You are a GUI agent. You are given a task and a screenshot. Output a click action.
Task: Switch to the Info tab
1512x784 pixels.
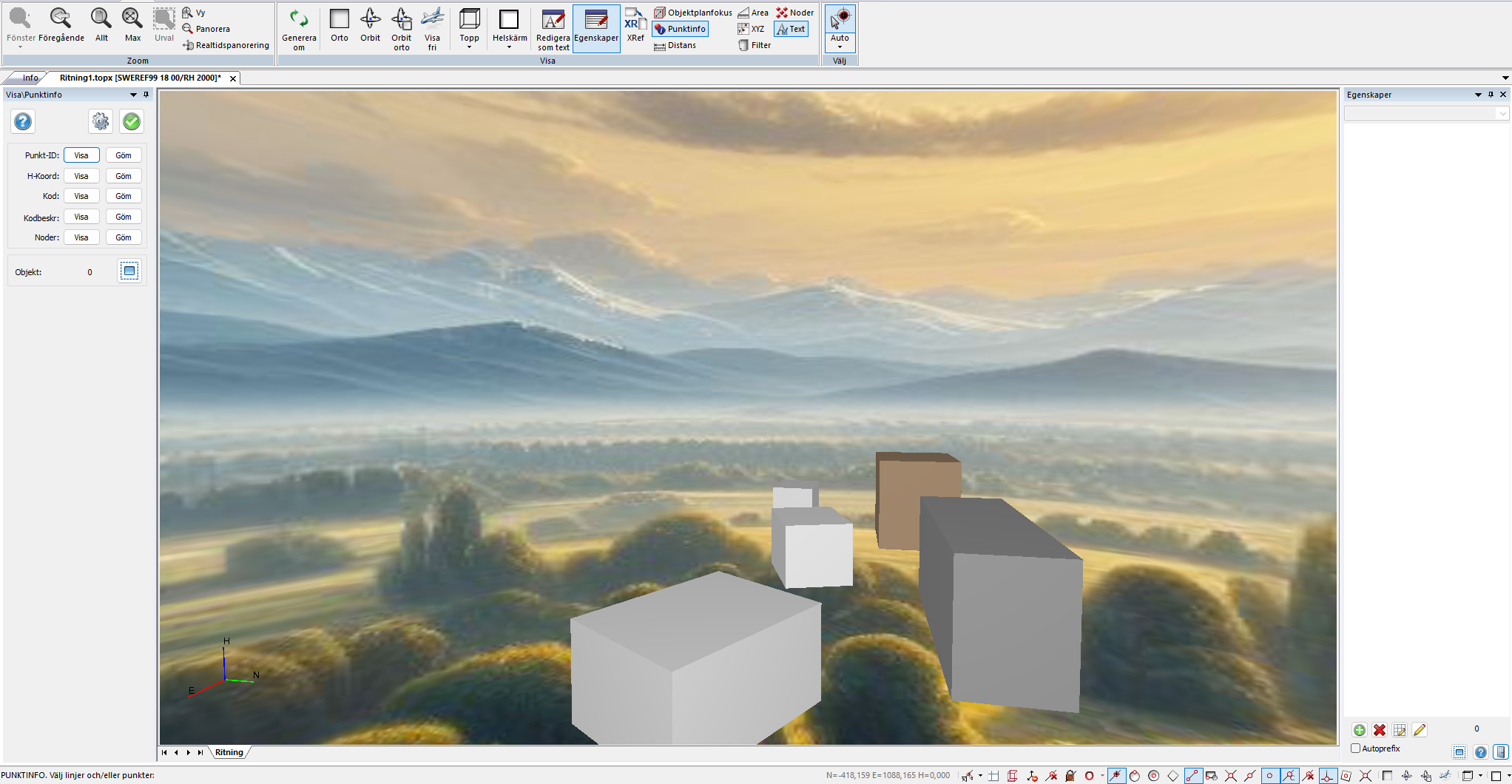30,78
